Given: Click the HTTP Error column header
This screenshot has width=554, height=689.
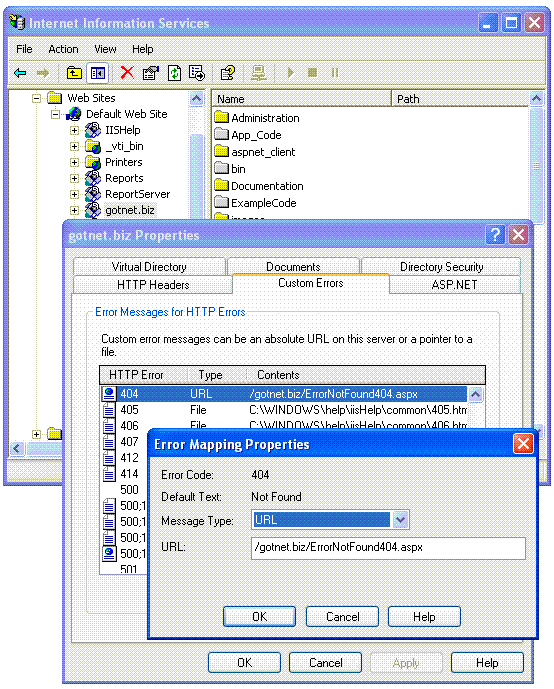Looking at the screenshot, I should [144, 375].
